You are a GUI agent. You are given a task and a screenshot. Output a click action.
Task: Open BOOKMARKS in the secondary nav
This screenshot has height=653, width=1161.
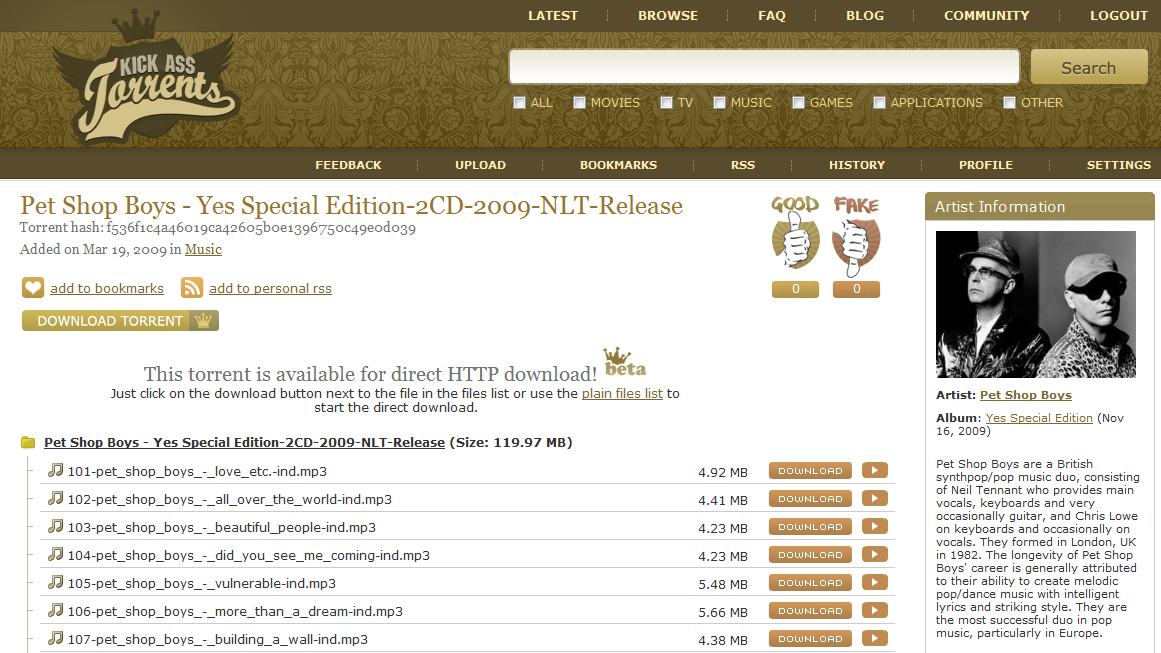[618, 165]
